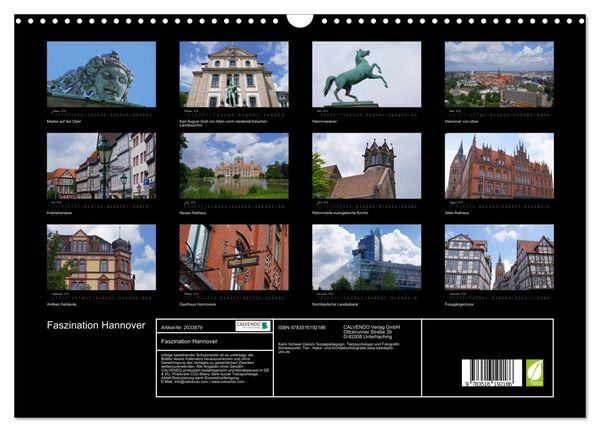This screenshot has width=600, height=432.
Task: Click the 'ISBN 9783516192186' text
Action: coord(302,328)
